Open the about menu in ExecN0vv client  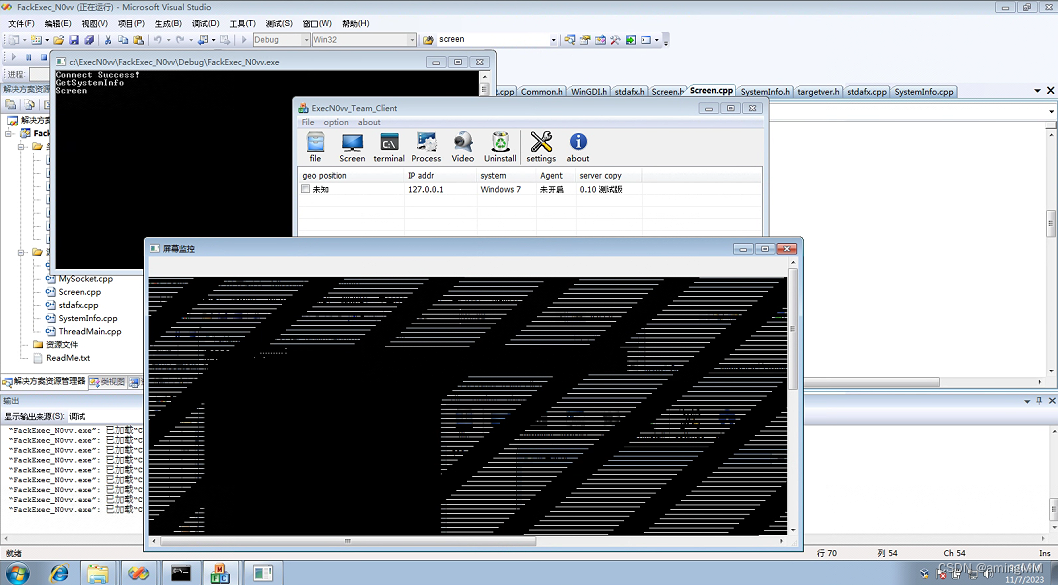pyautogui.click(x=368, y=122)
